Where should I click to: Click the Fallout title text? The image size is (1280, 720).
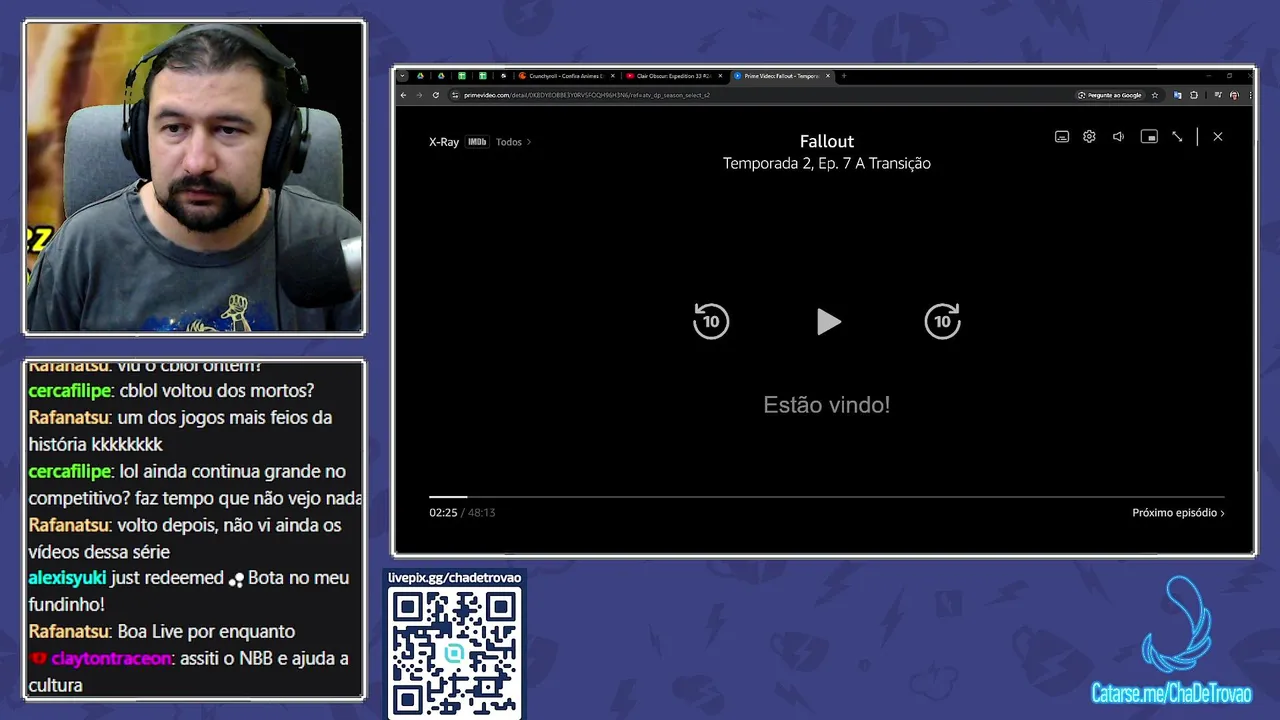(827, 142)
